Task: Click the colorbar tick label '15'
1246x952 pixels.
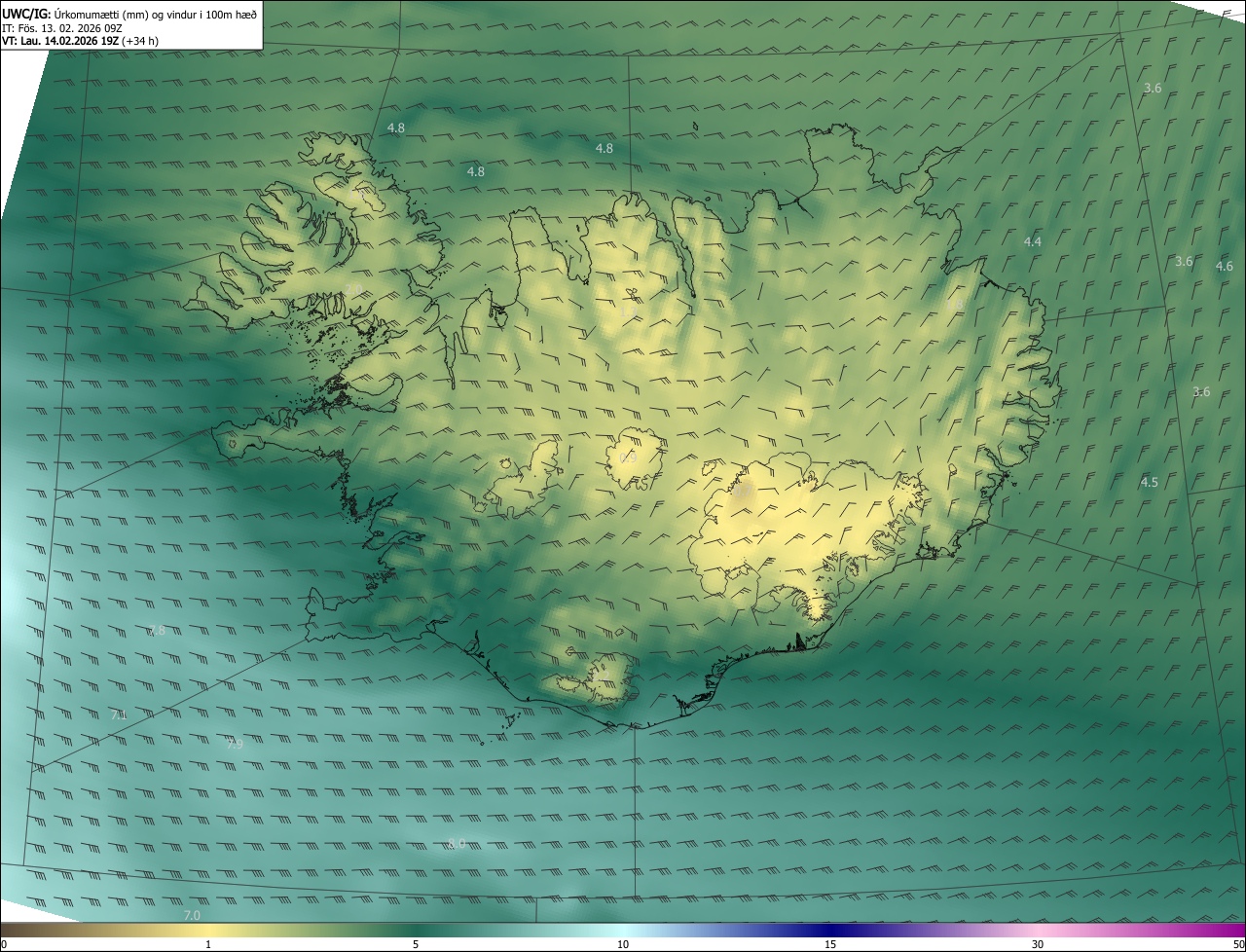Action: click(x=830, y=944)
